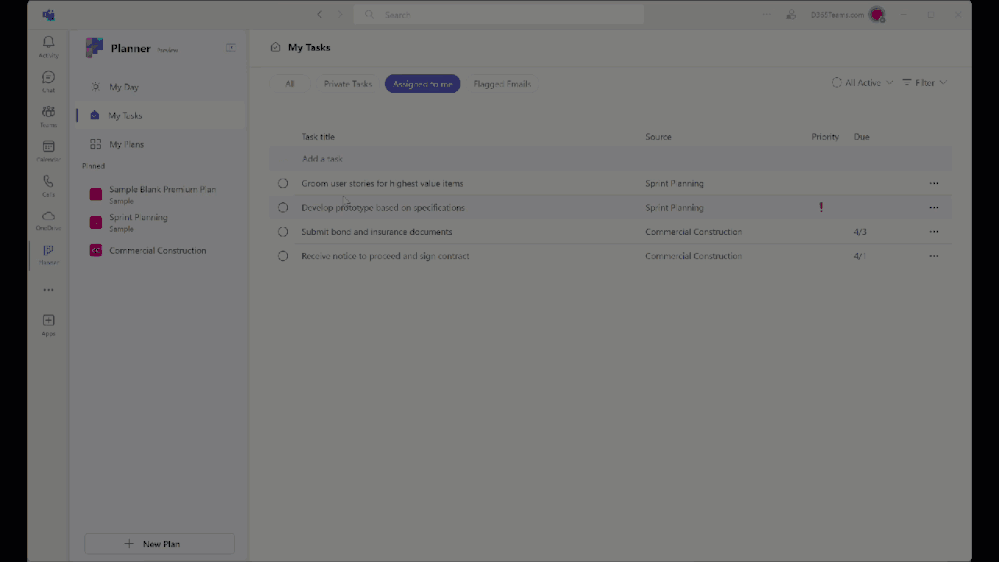Screen dimensions: 999x562
Task: Click the account profile avatar
Action: pyautogui.click(x=877, y=15)
